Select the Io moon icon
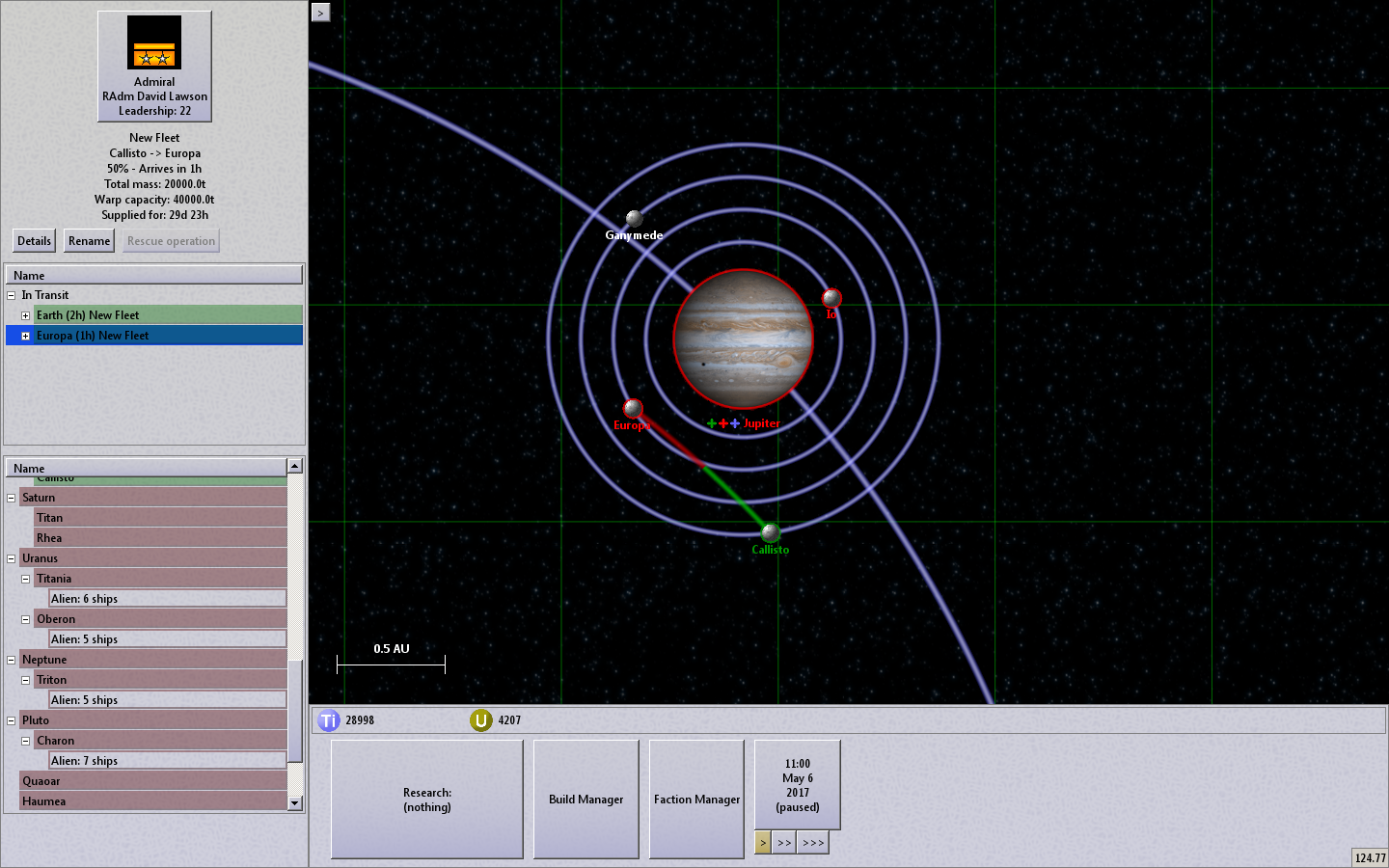Viewport: 1389px width, 868px height. pos(831,298)
